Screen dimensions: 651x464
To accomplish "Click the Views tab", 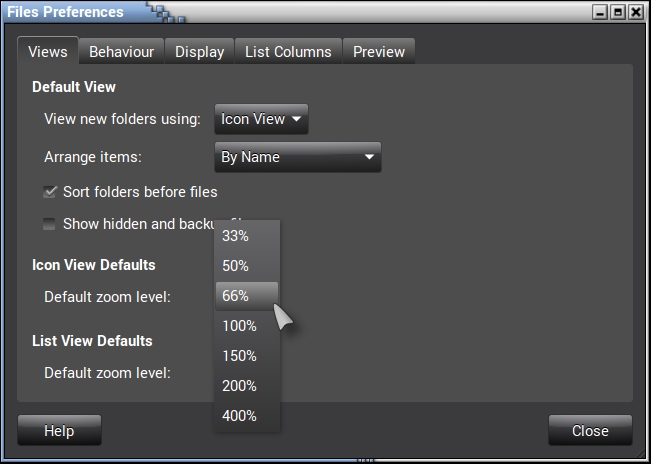I will (48, 52).
